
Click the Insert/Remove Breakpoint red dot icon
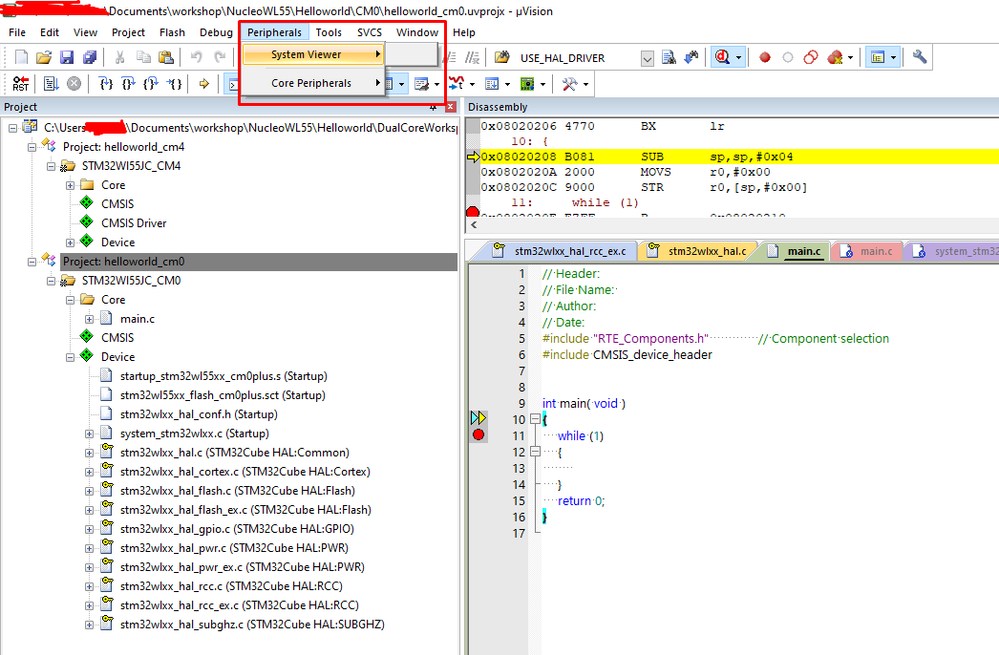tap(765, 58)
